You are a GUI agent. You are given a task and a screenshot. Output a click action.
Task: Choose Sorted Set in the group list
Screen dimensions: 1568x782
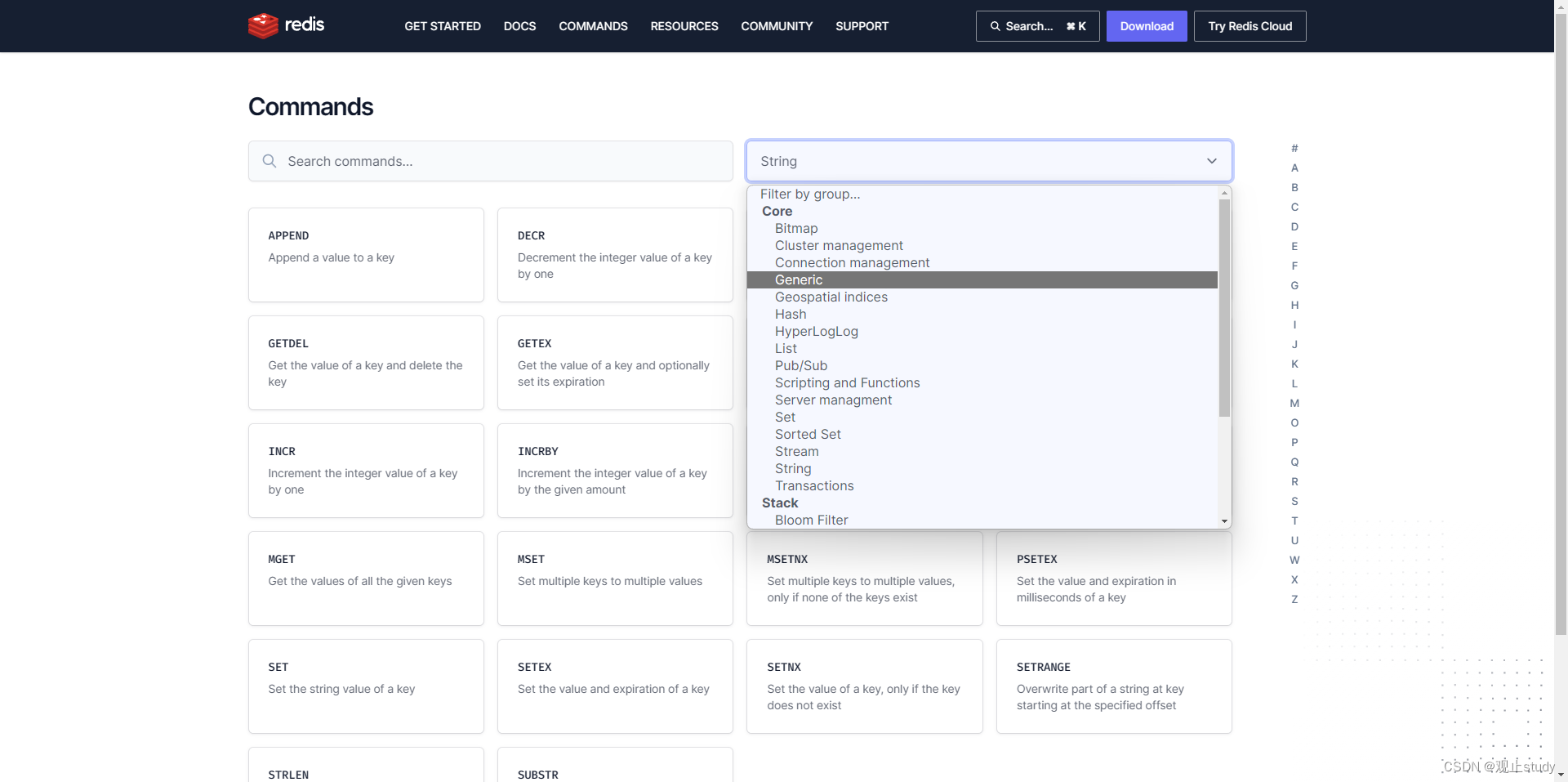[982, 434]
